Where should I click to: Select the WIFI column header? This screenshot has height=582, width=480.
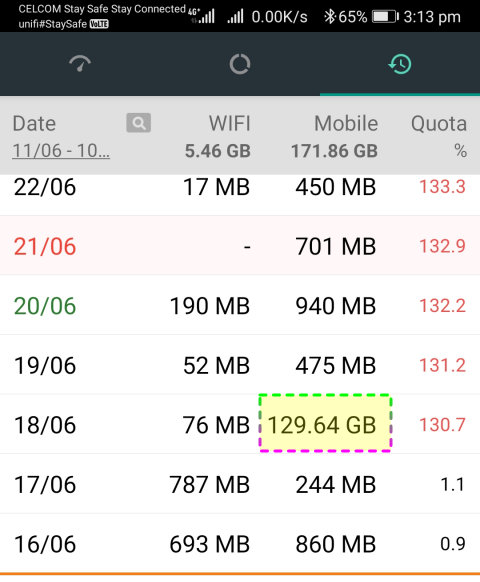(229, 123)
